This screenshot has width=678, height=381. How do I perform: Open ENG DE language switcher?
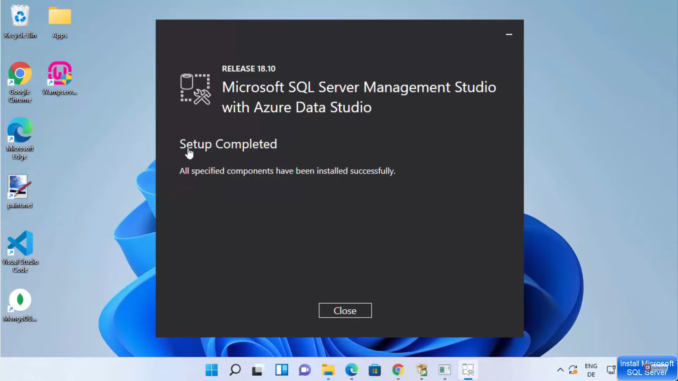pos(591,370)
